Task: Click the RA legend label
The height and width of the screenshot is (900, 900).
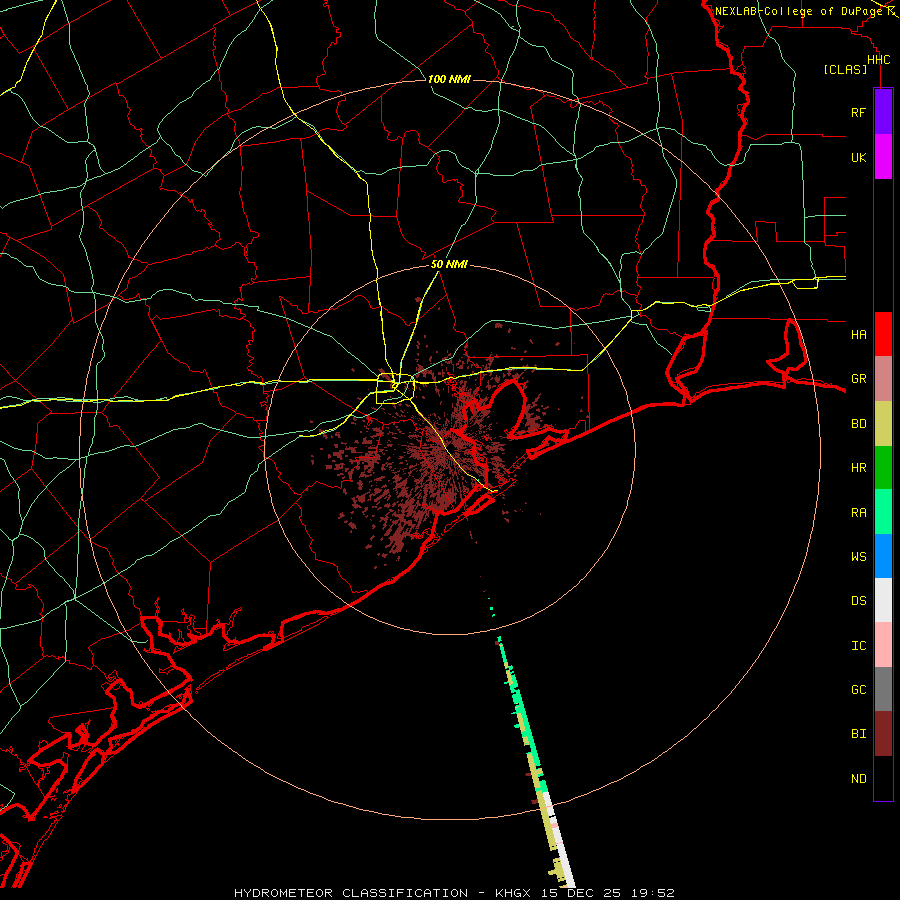Action: coord(858,513)
